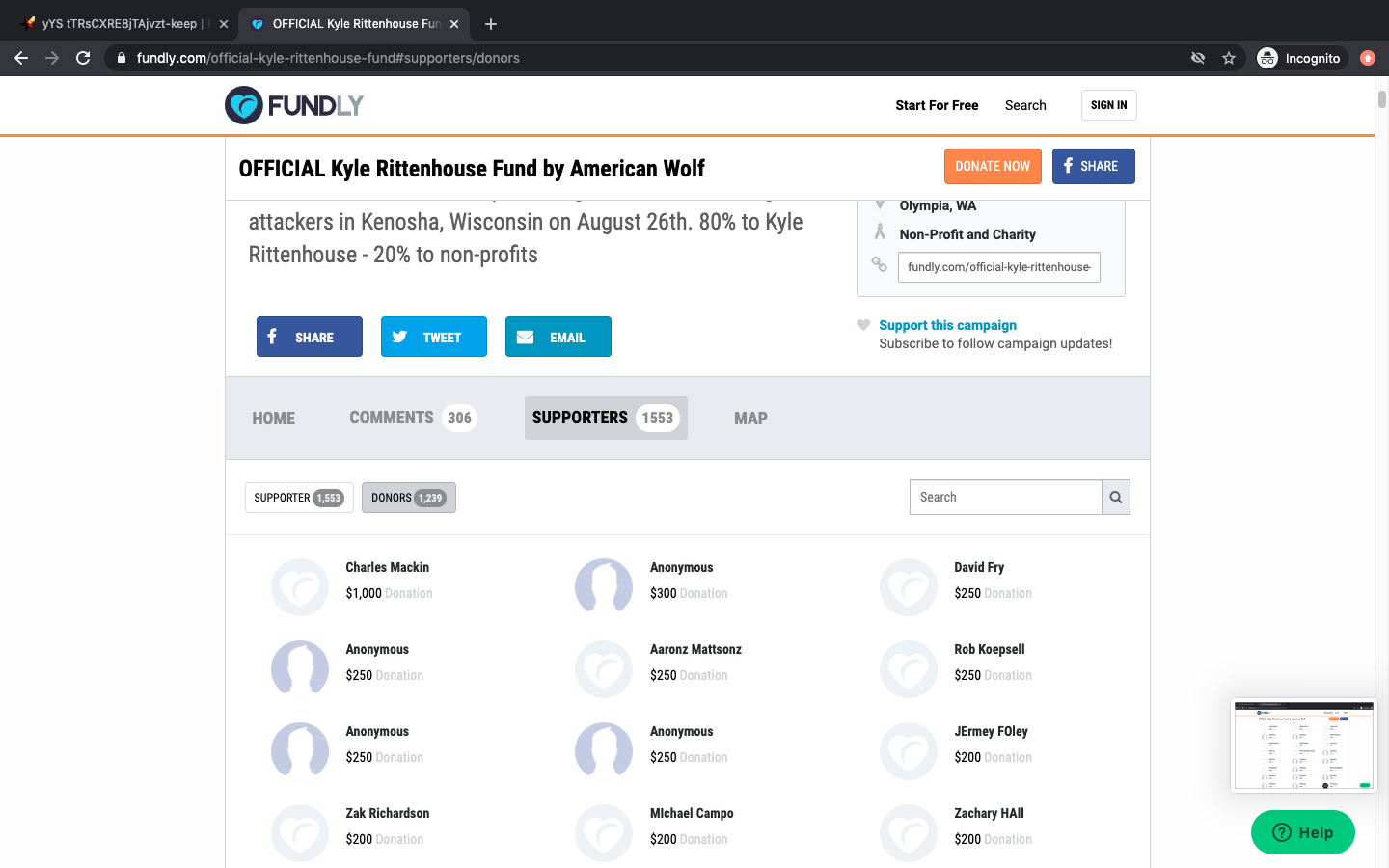Click the lock icon in address bar
Viewport: 1389px width, 868px height.
coord(121,58)
